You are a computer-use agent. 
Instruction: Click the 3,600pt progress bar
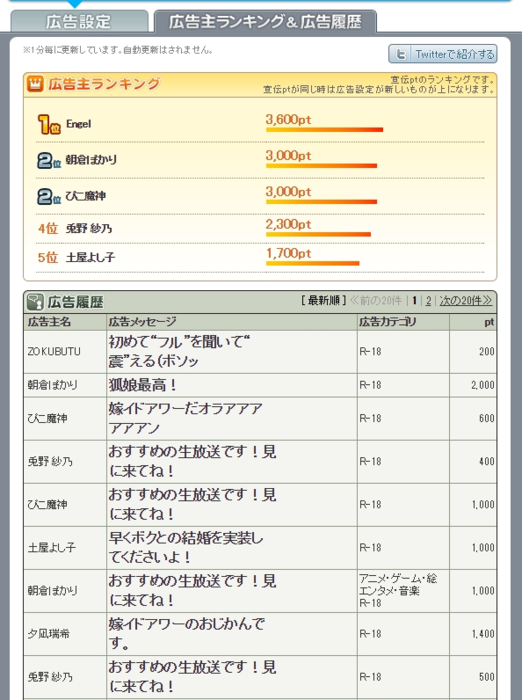pyautogui.click(x=324, y=130)
